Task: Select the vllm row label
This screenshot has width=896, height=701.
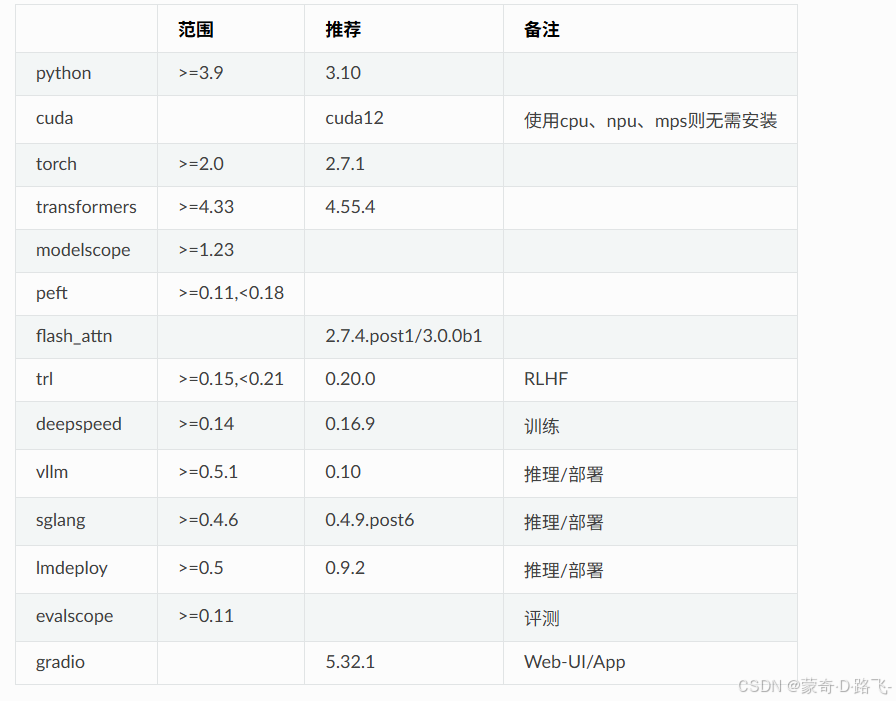Action: click(51, 472)
